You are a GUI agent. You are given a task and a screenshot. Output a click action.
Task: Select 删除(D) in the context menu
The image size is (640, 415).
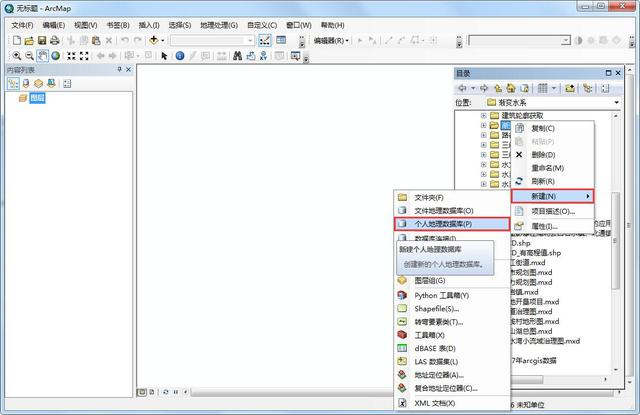click(553, 155)
